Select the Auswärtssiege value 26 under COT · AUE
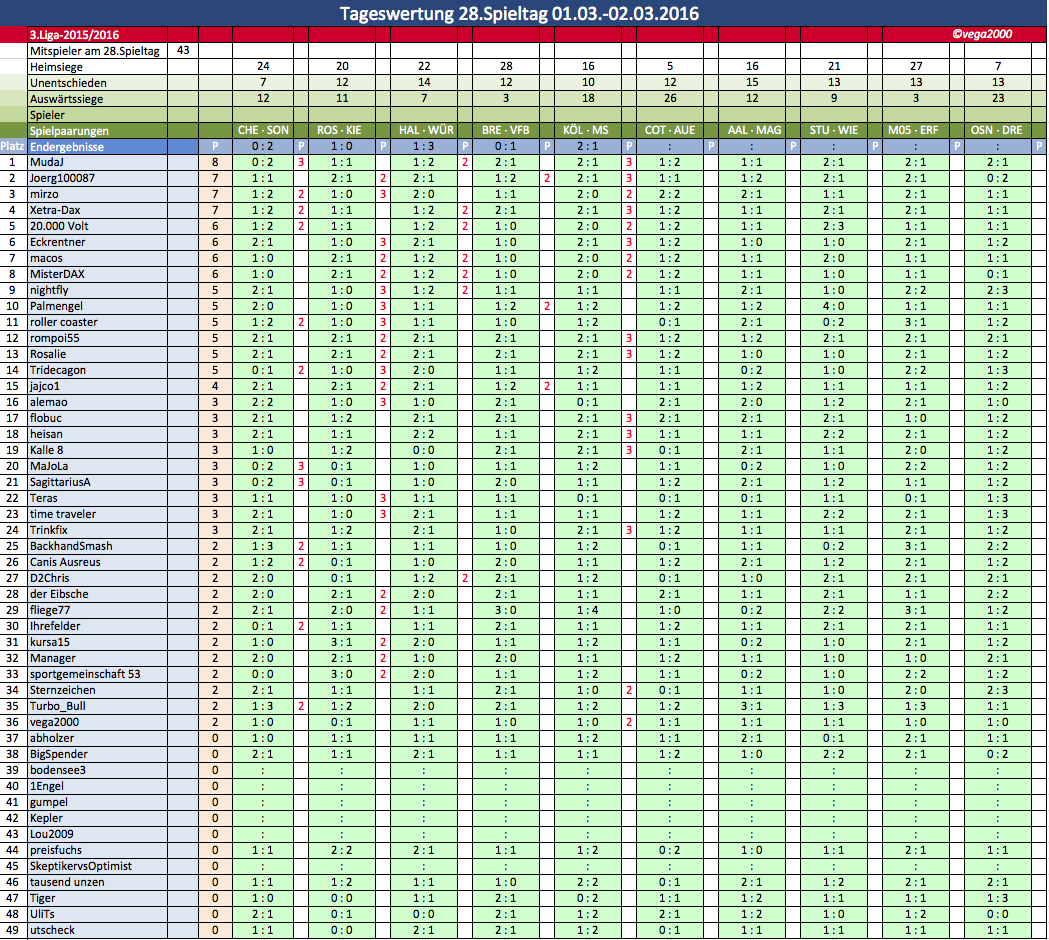The width and height of the screenshot is (1049, 940). 670,98
